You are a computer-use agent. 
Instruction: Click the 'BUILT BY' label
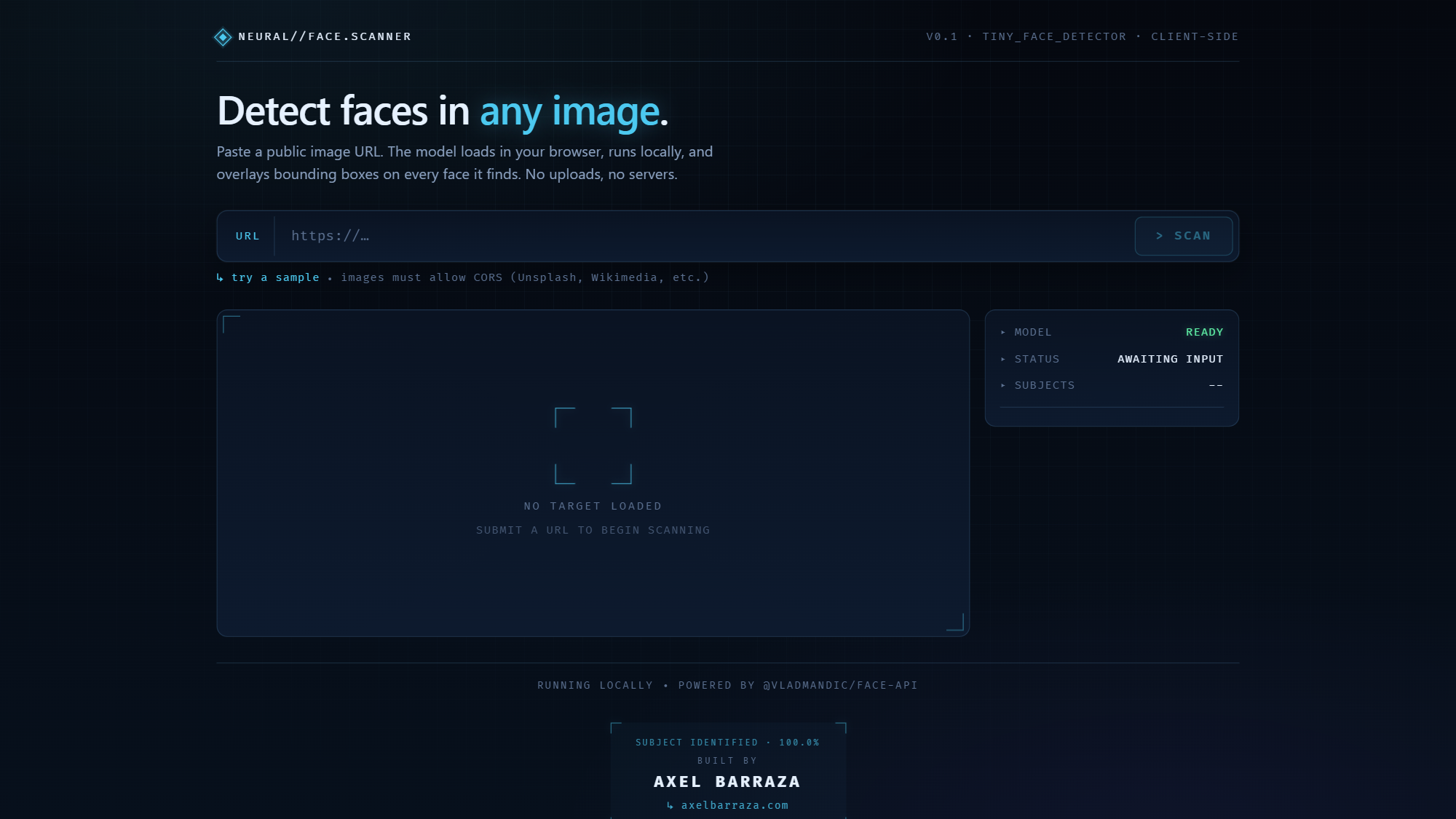727,761
